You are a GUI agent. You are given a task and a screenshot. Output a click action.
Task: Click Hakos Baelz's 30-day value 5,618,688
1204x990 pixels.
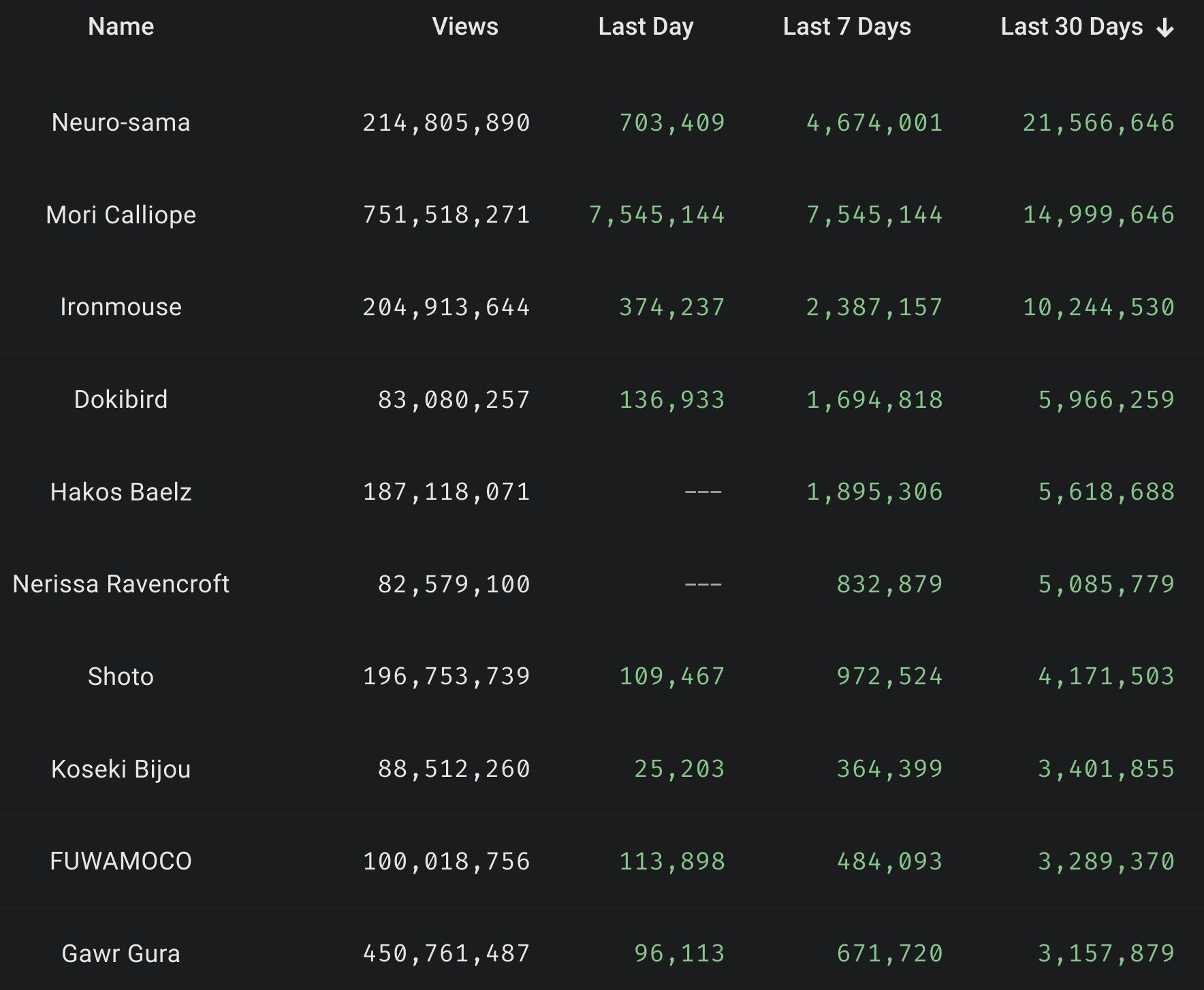click(x=1107, y=492)
